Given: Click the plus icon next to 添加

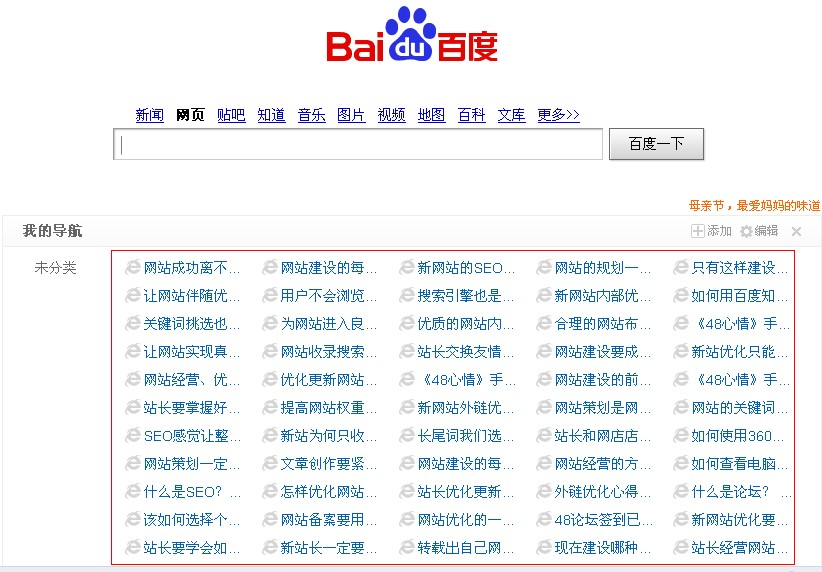Looking at the screenshot, I should 697,231.
